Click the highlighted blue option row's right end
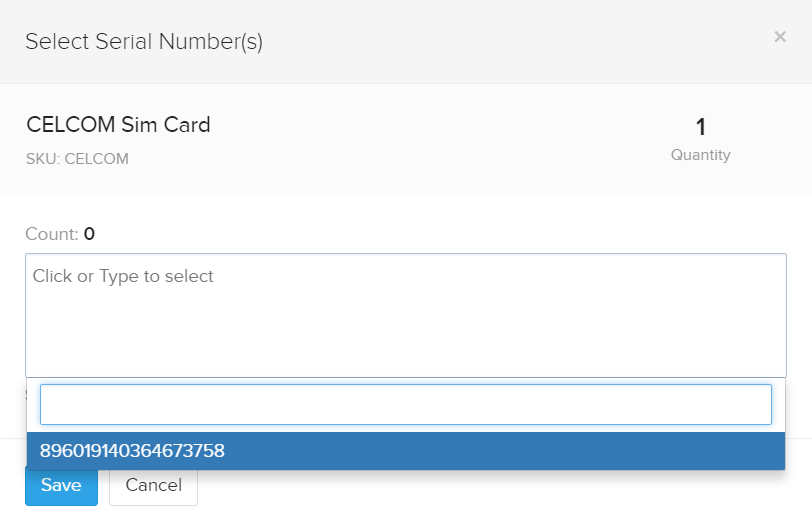The image size is (812, 531). coord(760,451)
